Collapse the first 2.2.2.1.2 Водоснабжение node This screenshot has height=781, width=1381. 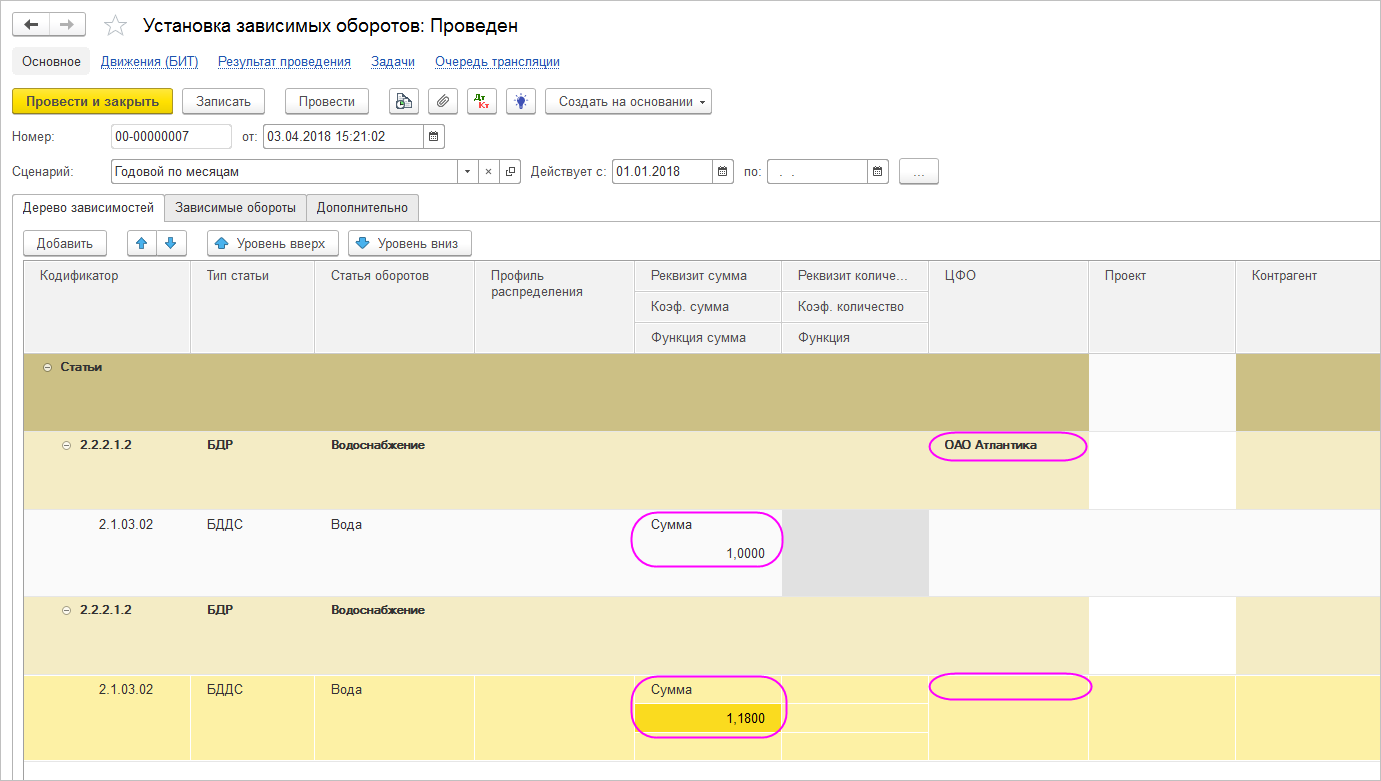[x=67, y=445]
